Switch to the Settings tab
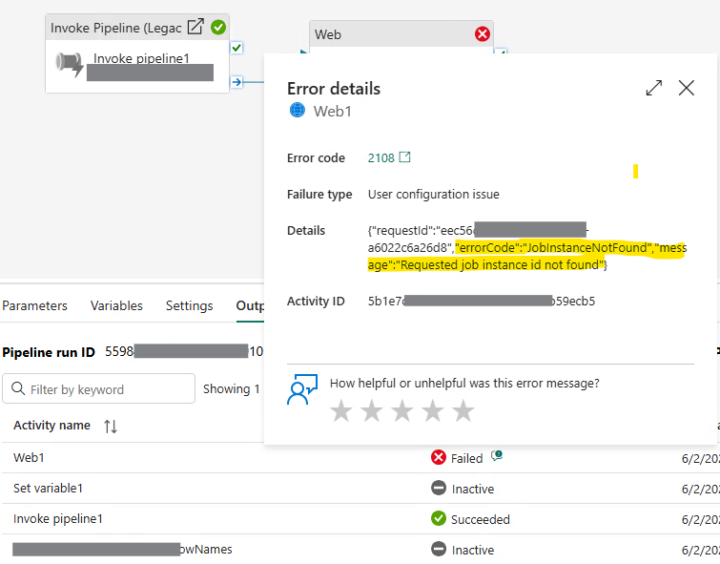The width and height of the screenshot is (720, 564). [x=189, y=306]
